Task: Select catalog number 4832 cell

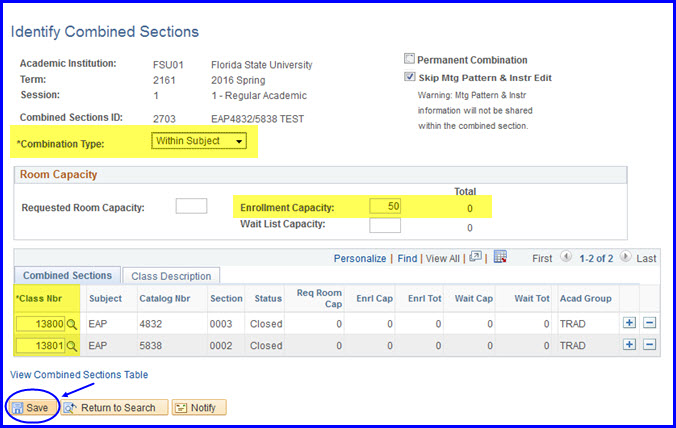Action: [x=150, y=324]
